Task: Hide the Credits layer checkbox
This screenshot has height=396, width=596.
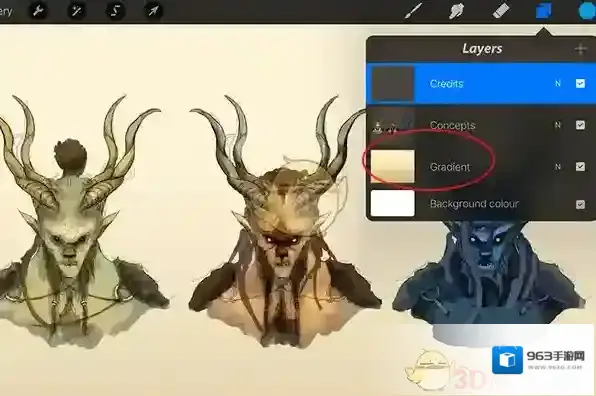Action: point(580,83)
